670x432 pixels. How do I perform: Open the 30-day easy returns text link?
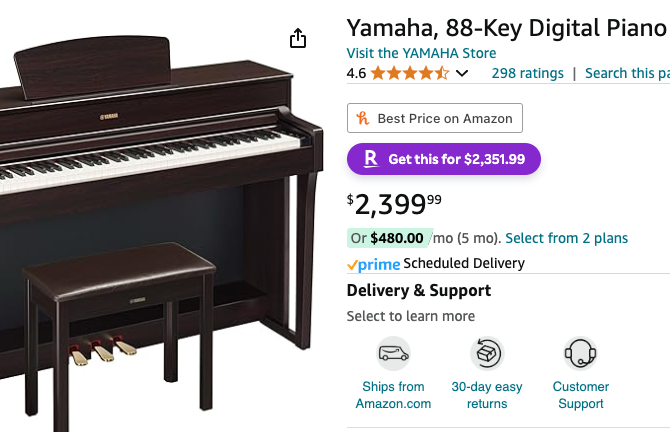[x=487, y=395]
